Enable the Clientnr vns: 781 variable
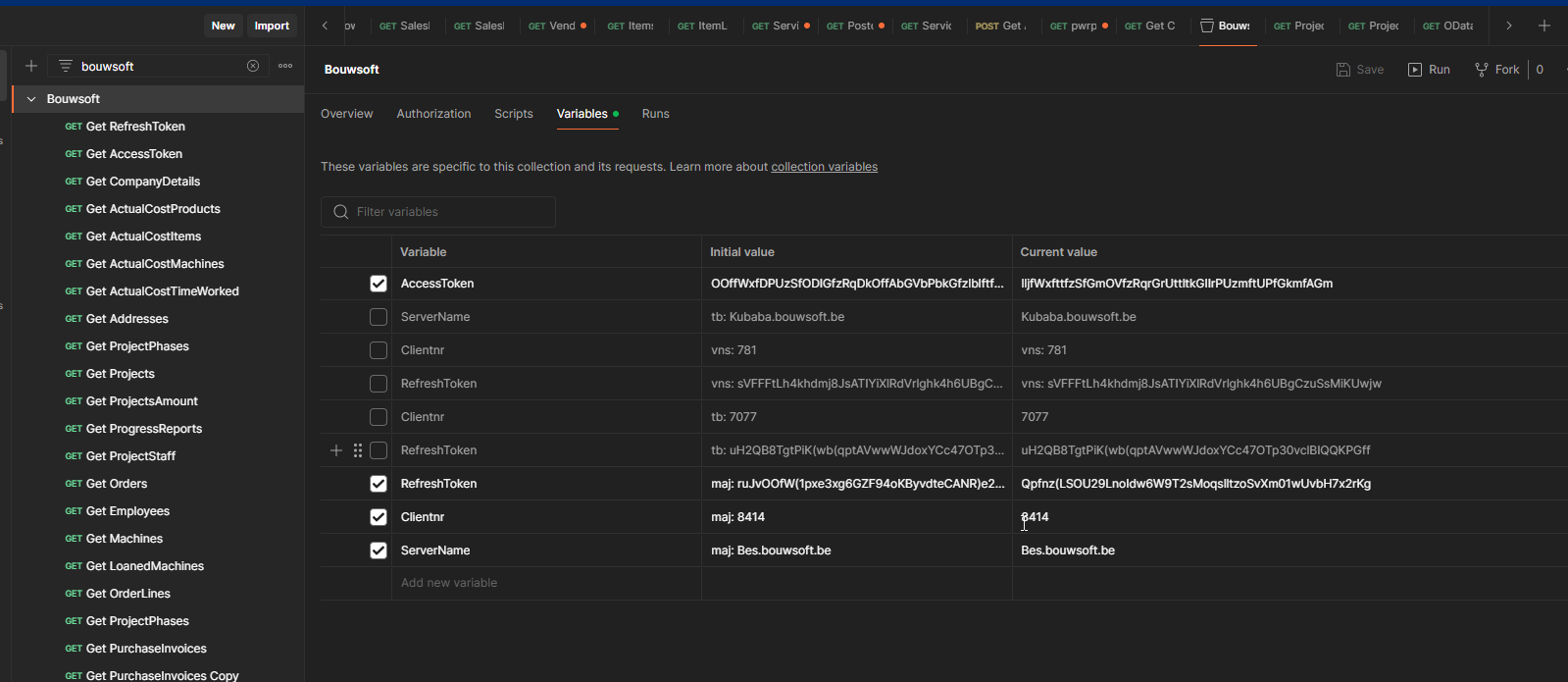The width and height of the screenshot is (1568, 682). [x=379, y=350]
